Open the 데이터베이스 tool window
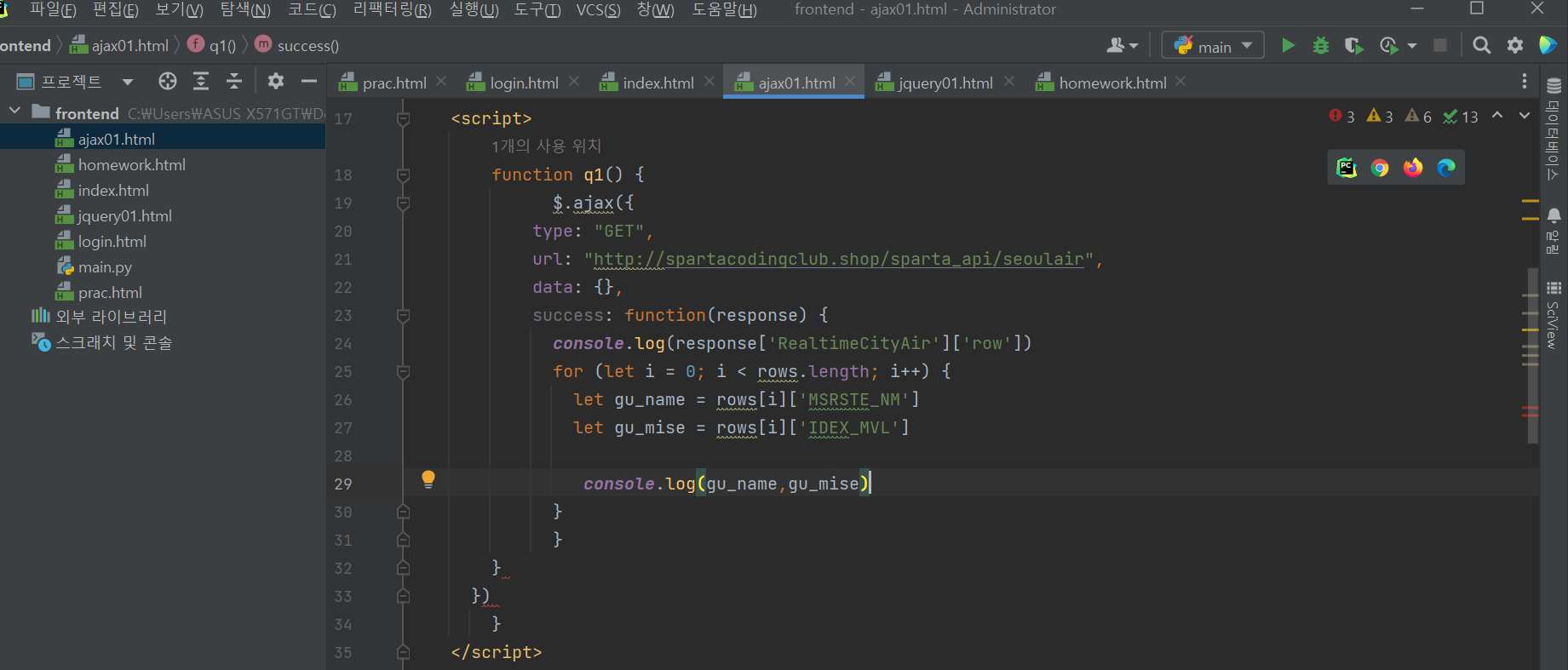 pos(1554,129)
